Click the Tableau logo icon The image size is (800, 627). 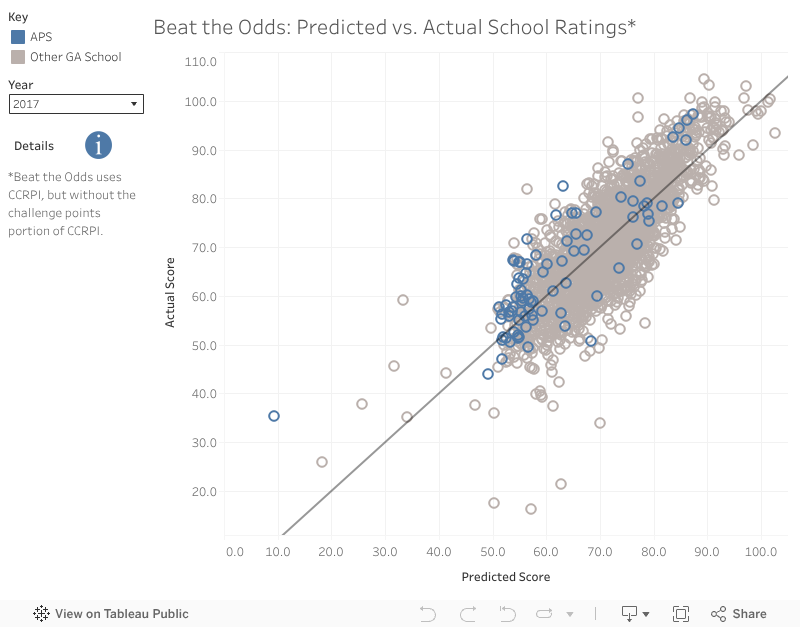pyautogui.click(x=42, y=614)
